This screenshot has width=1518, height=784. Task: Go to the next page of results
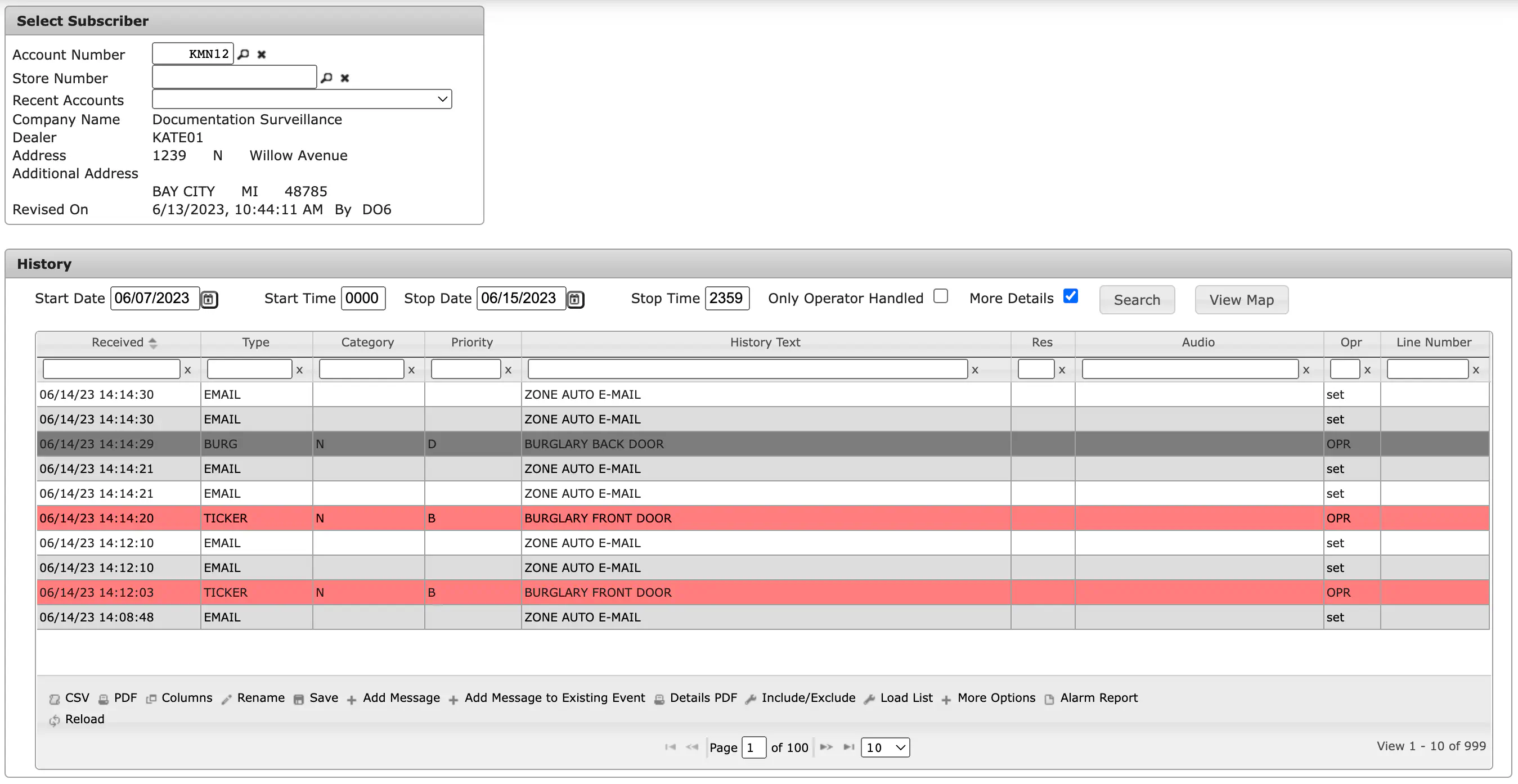(826, 747)
